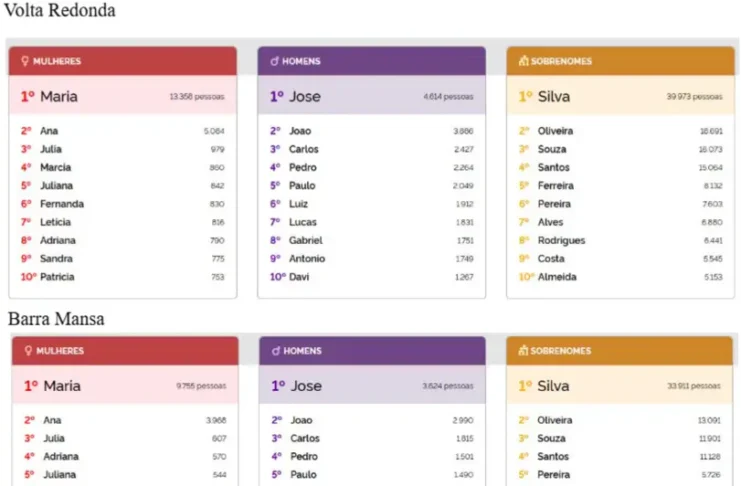The image size is (741, 486).
Task: Click Almeida, the 10th surname
Action: [556, 277]
